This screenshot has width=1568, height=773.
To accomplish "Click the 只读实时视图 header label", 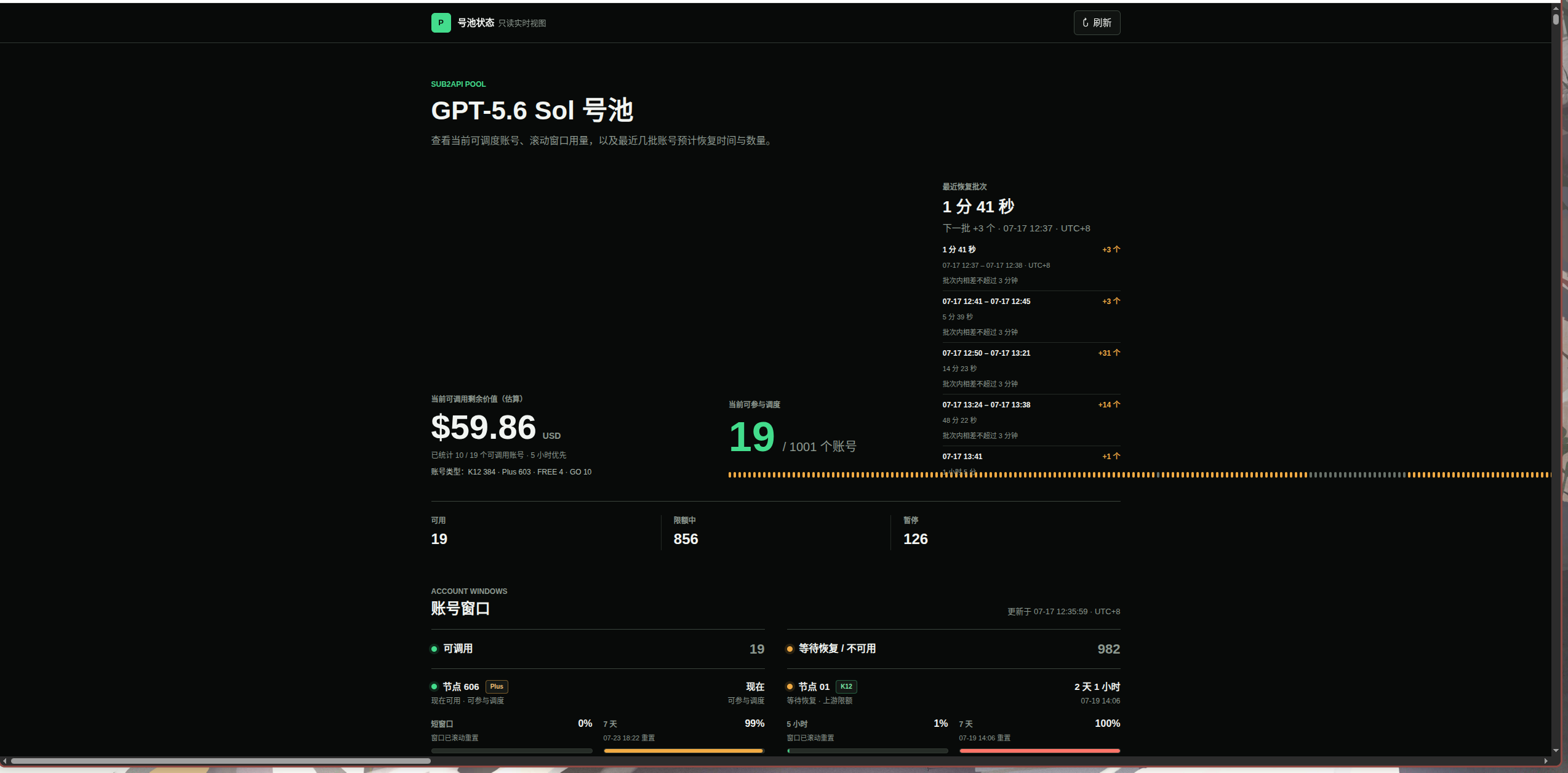I will tap(522, 23).
